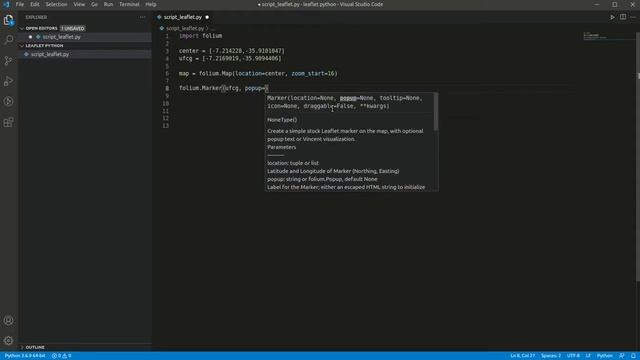Collapse the Open Editors section

pyautogui.click(x=22, y=28)
